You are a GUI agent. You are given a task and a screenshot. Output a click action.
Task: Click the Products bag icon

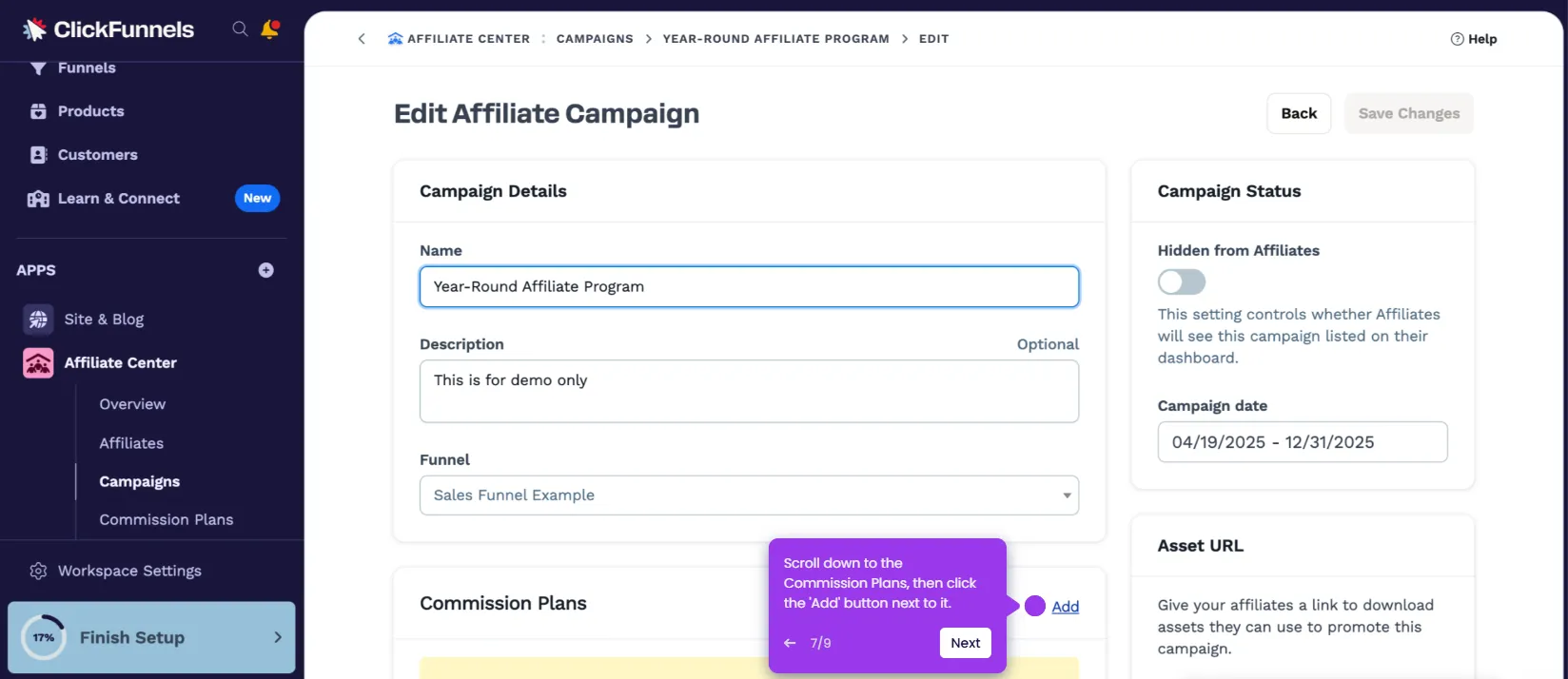pyautogui.click(x=38, y=111)
